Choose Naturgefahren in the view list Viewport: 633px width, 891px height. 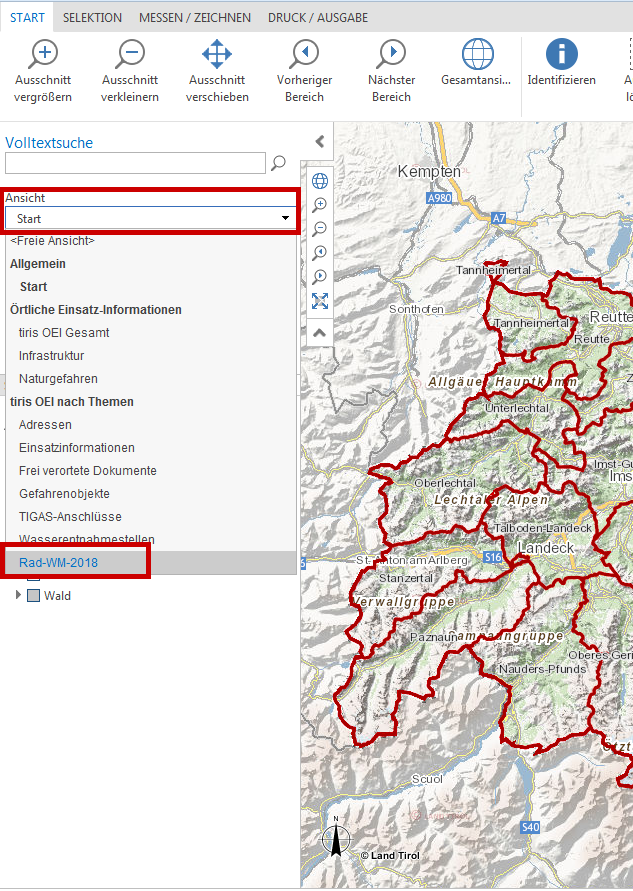[x=58, y=379]
